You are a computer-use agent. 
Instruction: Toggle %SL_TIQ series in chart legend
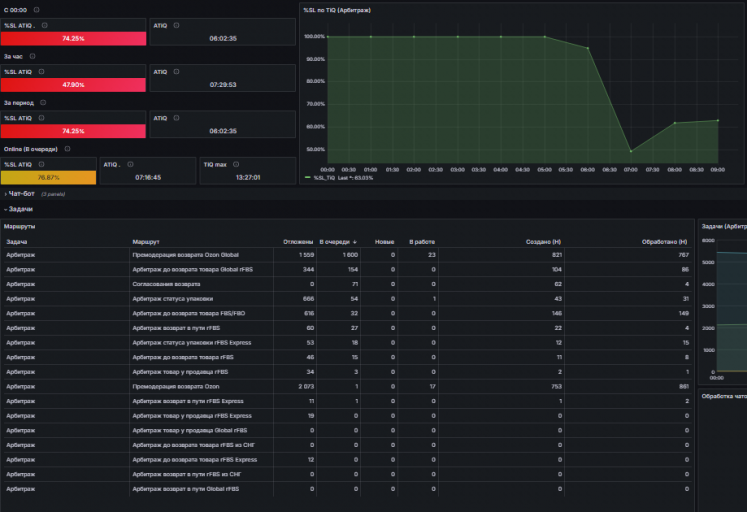(x=324, y=178)
